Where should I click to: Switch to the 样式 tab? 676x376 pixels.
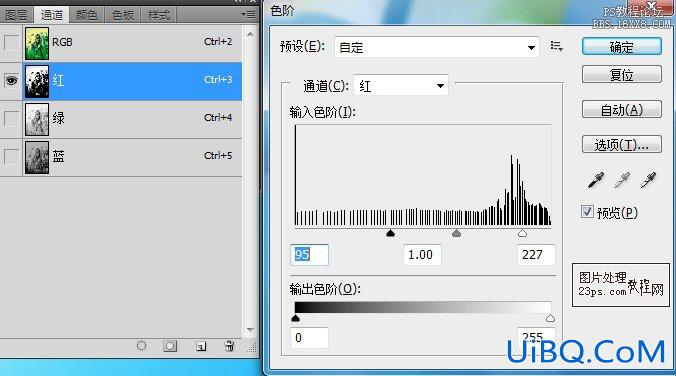(x=159, y=15)
